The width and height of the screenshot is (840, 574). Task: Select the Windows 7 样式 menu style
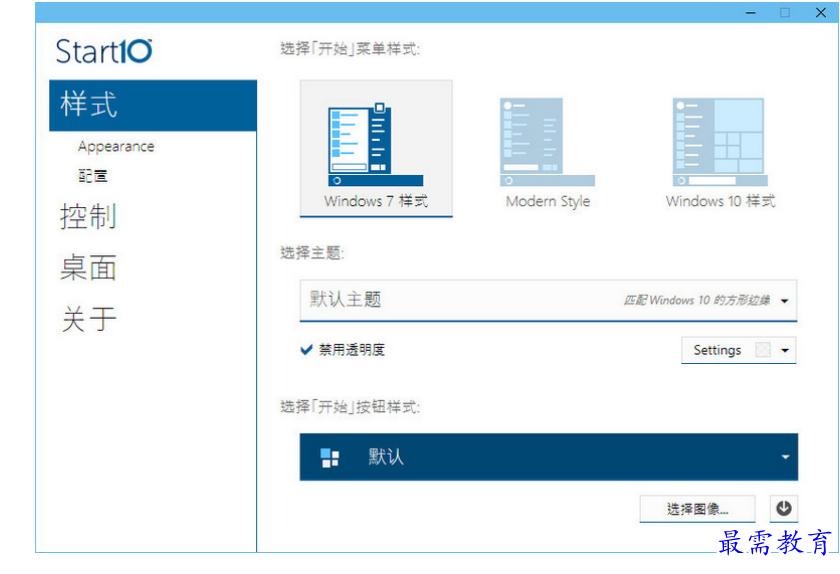[376, 148]
